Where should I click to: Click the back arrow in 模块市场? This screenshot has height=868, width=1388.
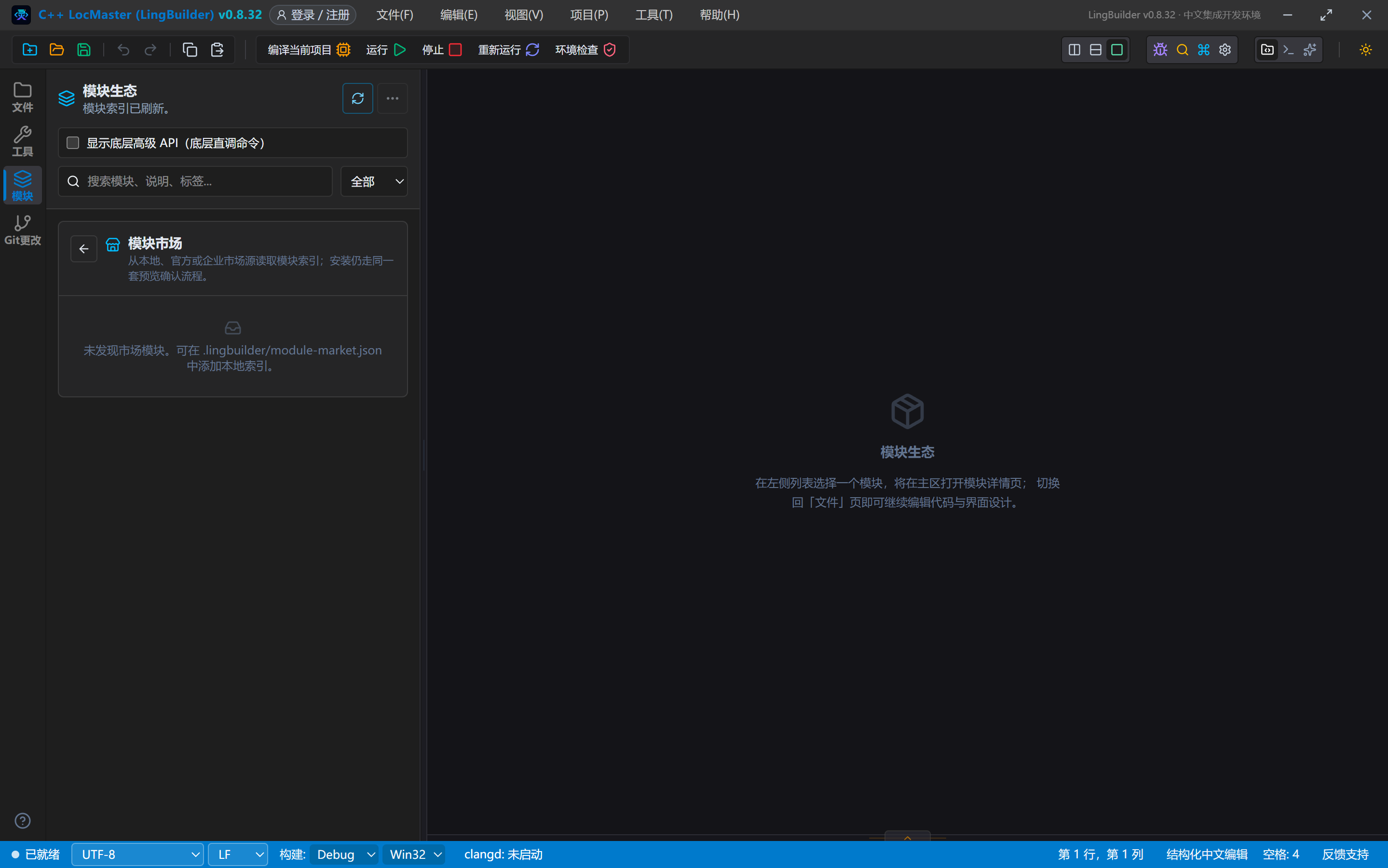pos(84,248)
